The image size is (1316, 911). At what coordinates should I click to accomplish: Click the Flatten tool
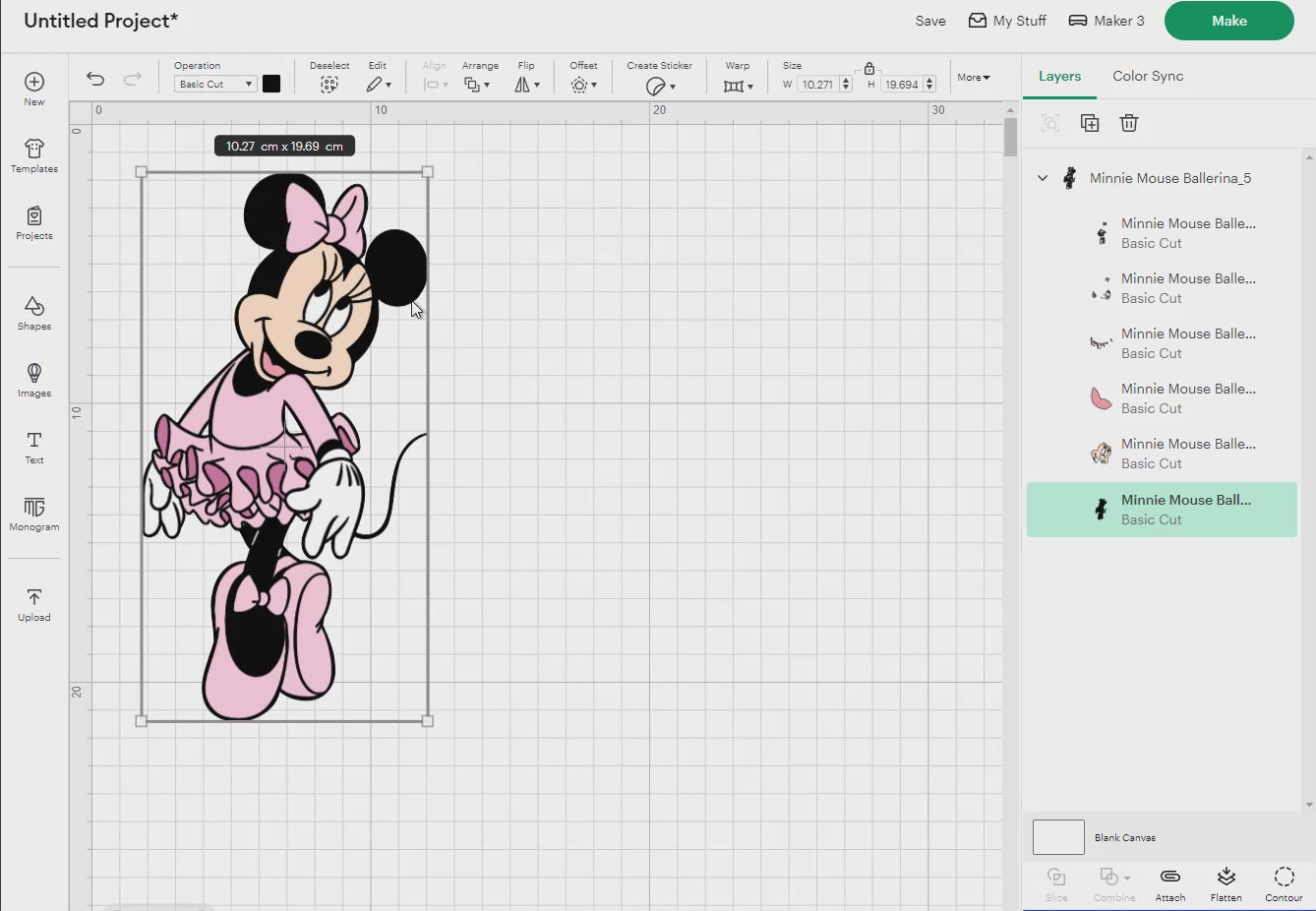[x=1226, y=883]
